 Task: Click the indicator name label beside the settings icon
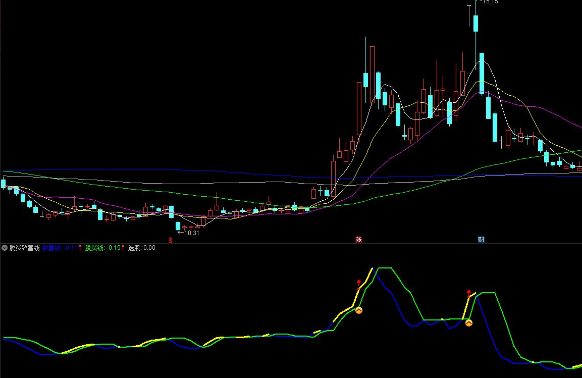pos(24,248)
